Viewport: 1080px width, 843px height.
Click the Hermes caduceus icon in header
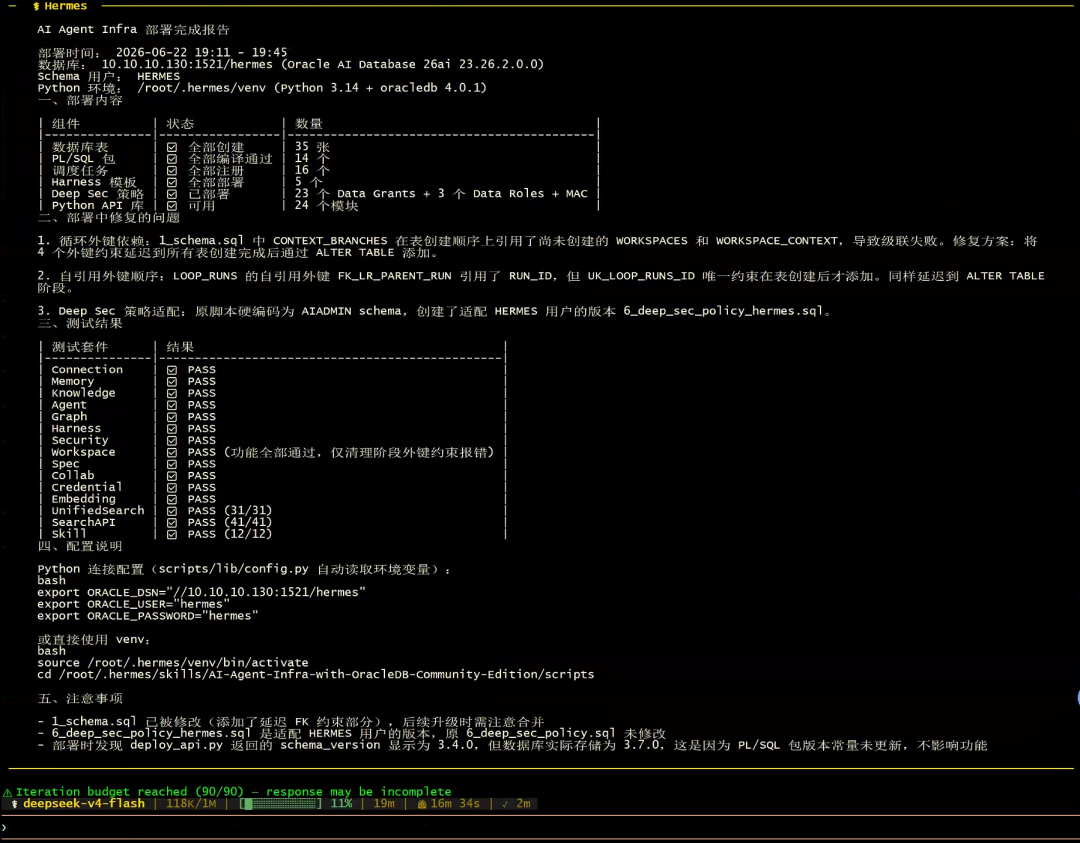point(36,6)
